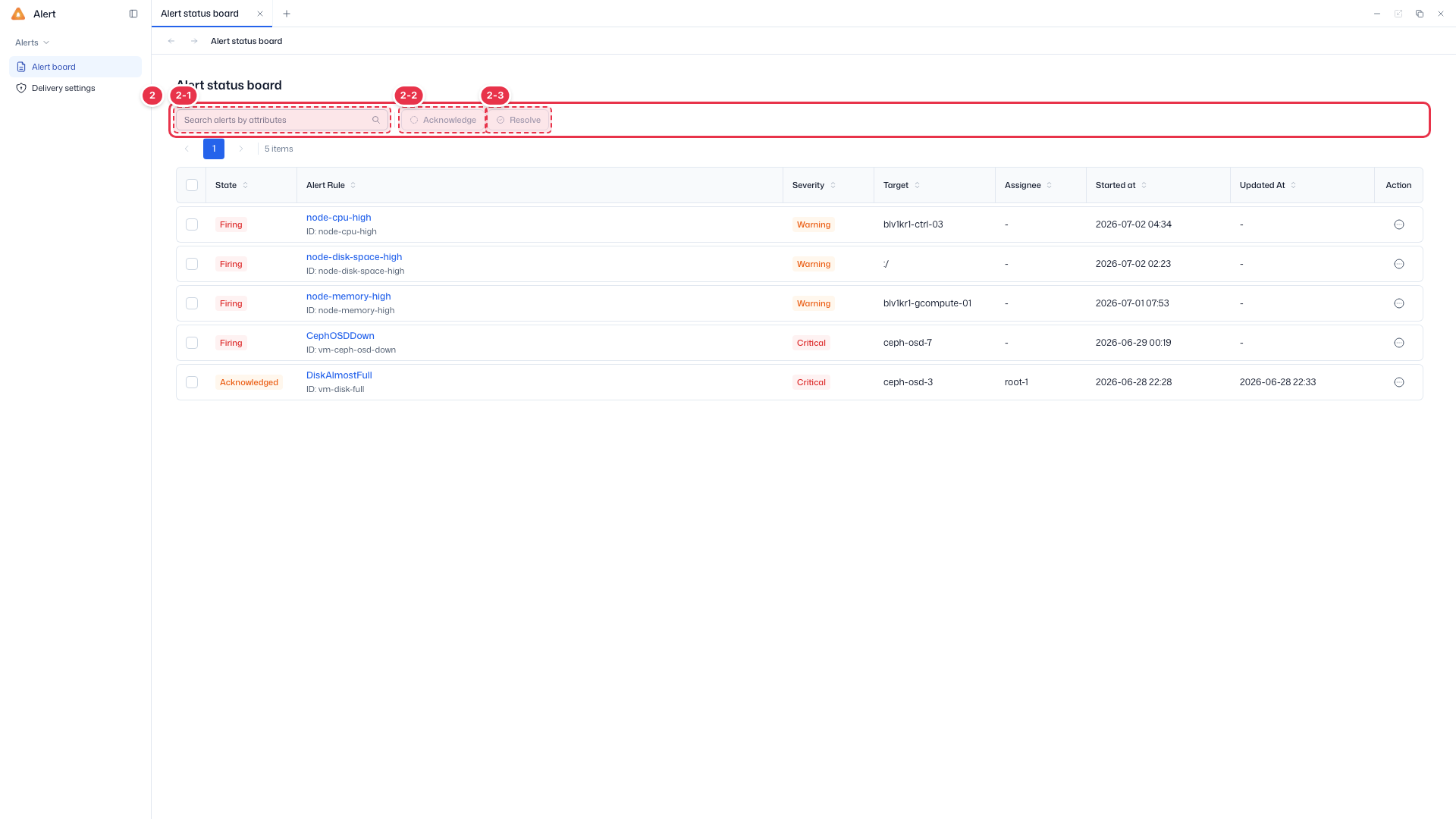Focus the Search alerts by attributes field
The width and height of the screenshot is (1456, 819).
click(282, 120)
